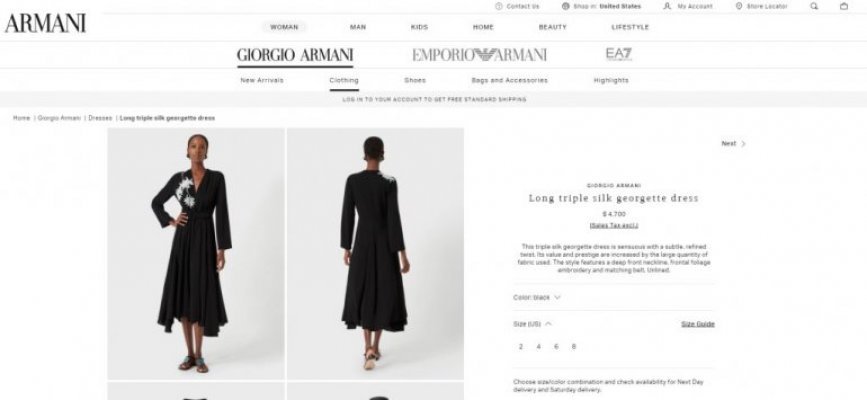Click the ARMANI home logo
The image size is (867, 400).
pos(45,24)
